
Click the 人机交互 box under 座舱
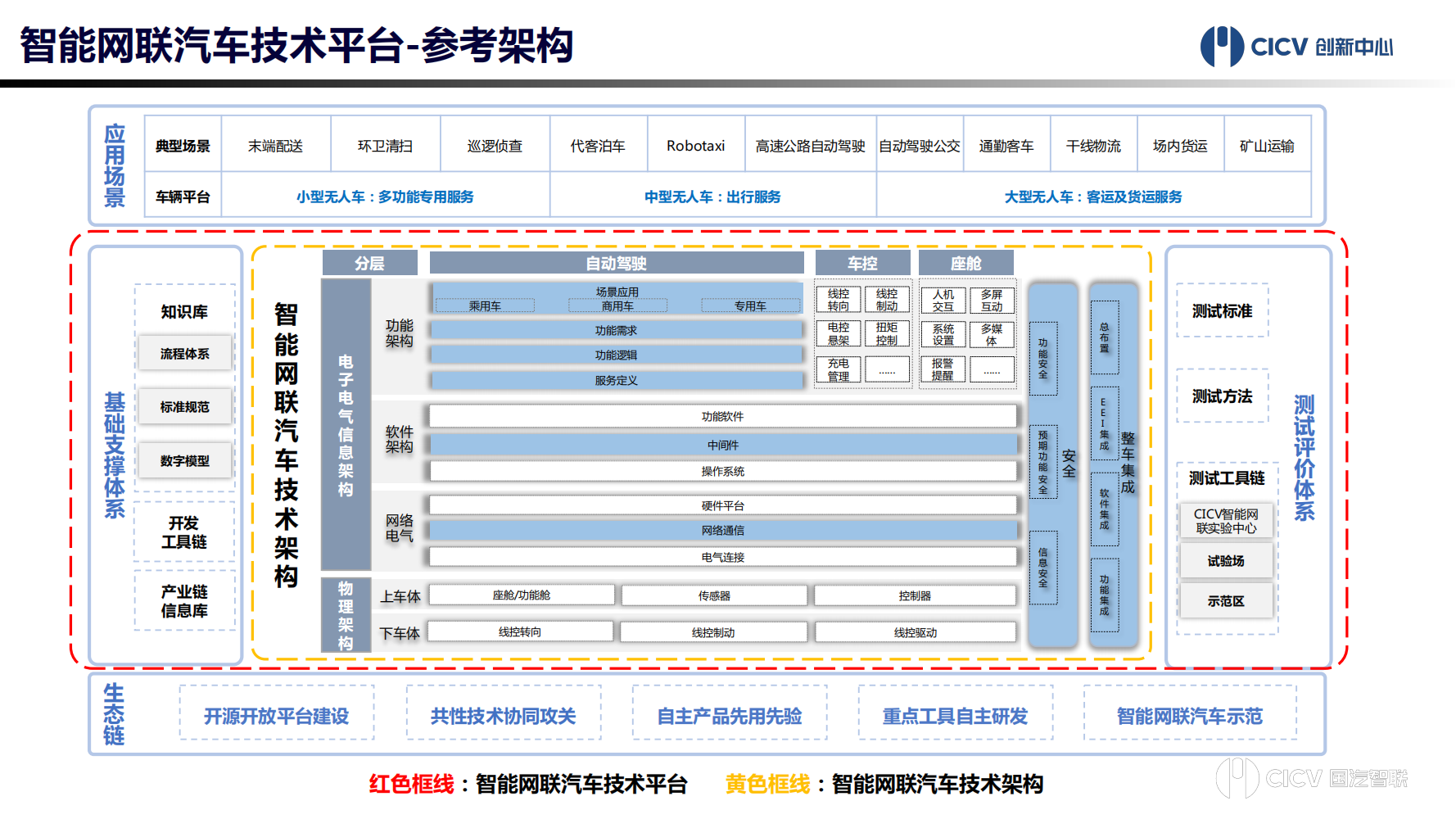(943, 300)
